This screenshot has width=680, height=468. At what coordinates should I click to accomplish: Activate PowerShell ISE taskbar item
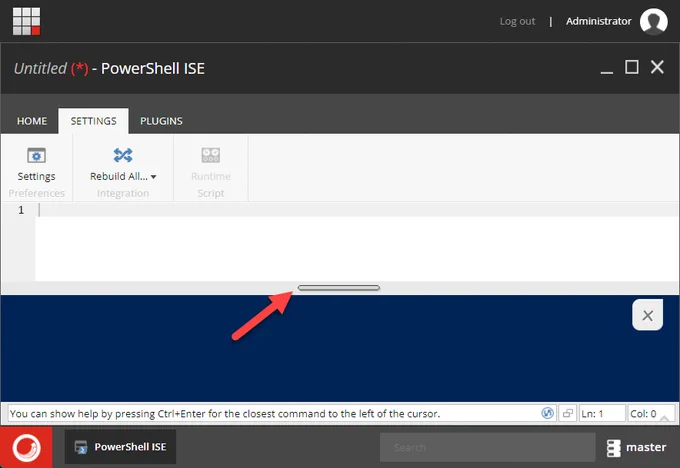point(121,447)
